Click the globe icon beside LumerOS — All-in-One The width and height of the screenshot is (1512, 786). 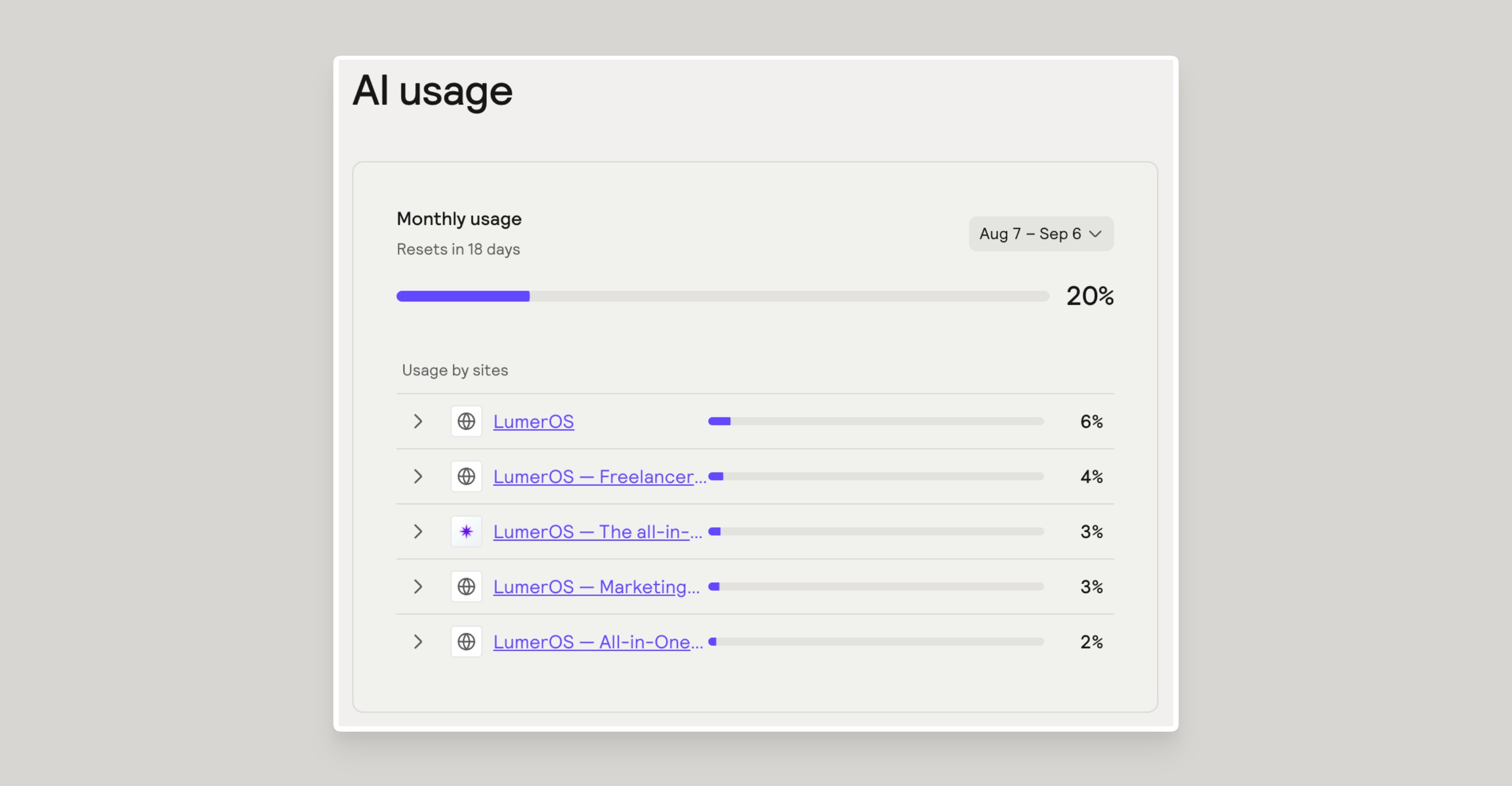(467, 642)
